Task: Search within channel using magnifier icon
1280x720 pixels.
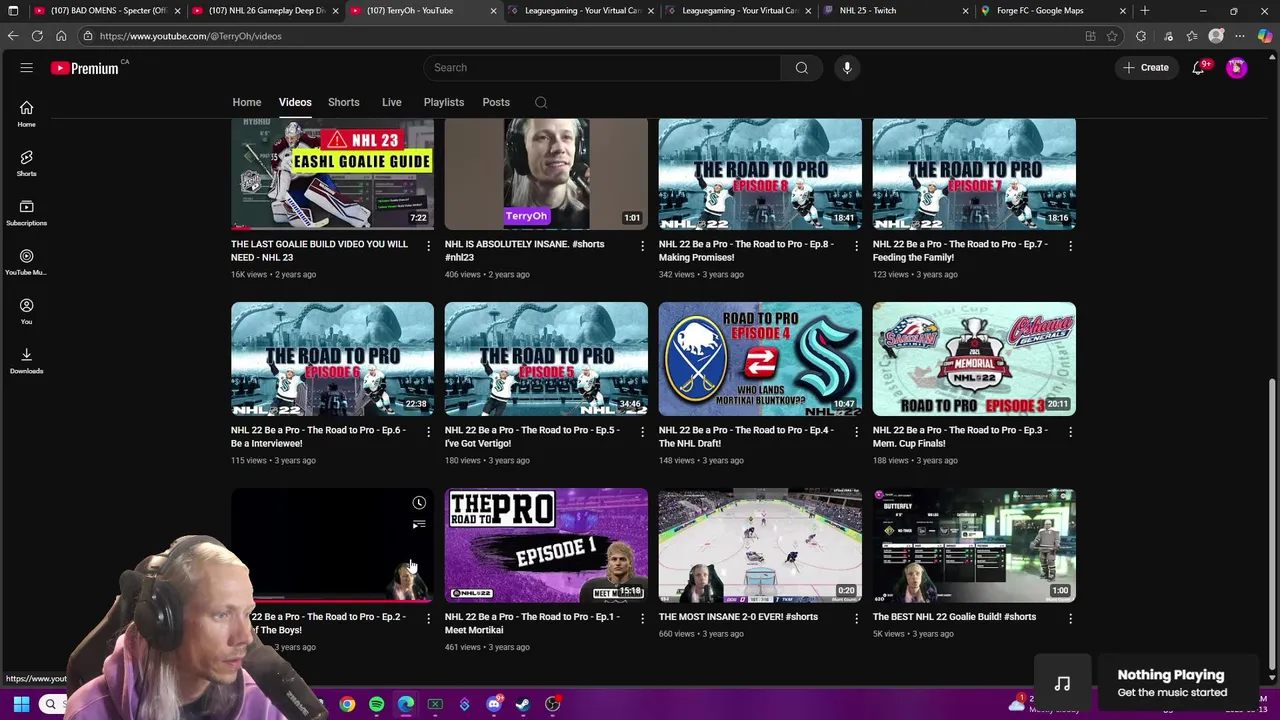Action: pos(541,102)
